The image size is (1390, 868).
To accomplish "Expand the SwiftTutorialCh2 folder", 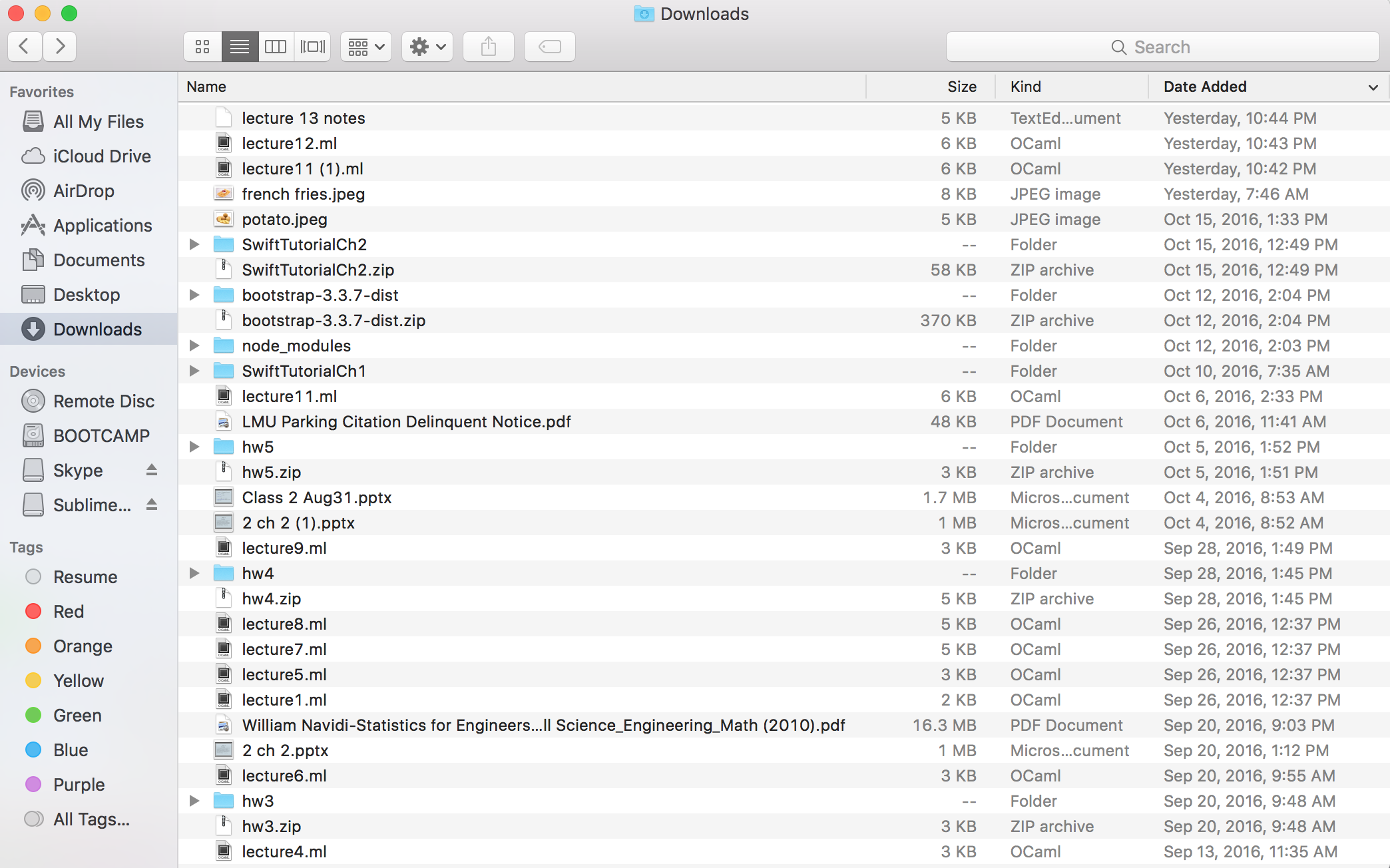I will pyautogui.click(x=194, y=244).
